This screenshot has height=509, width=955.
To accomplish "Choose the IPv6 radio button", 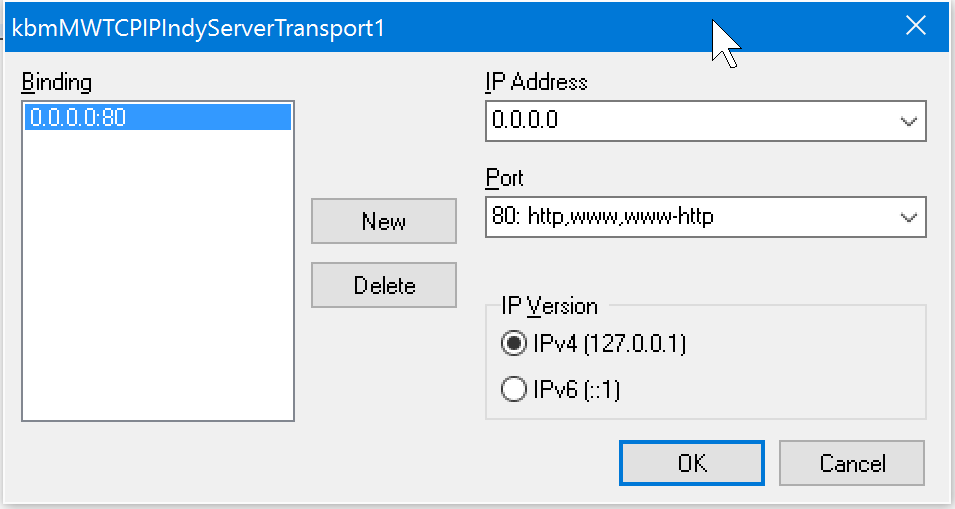I will [x=514, y=390].
